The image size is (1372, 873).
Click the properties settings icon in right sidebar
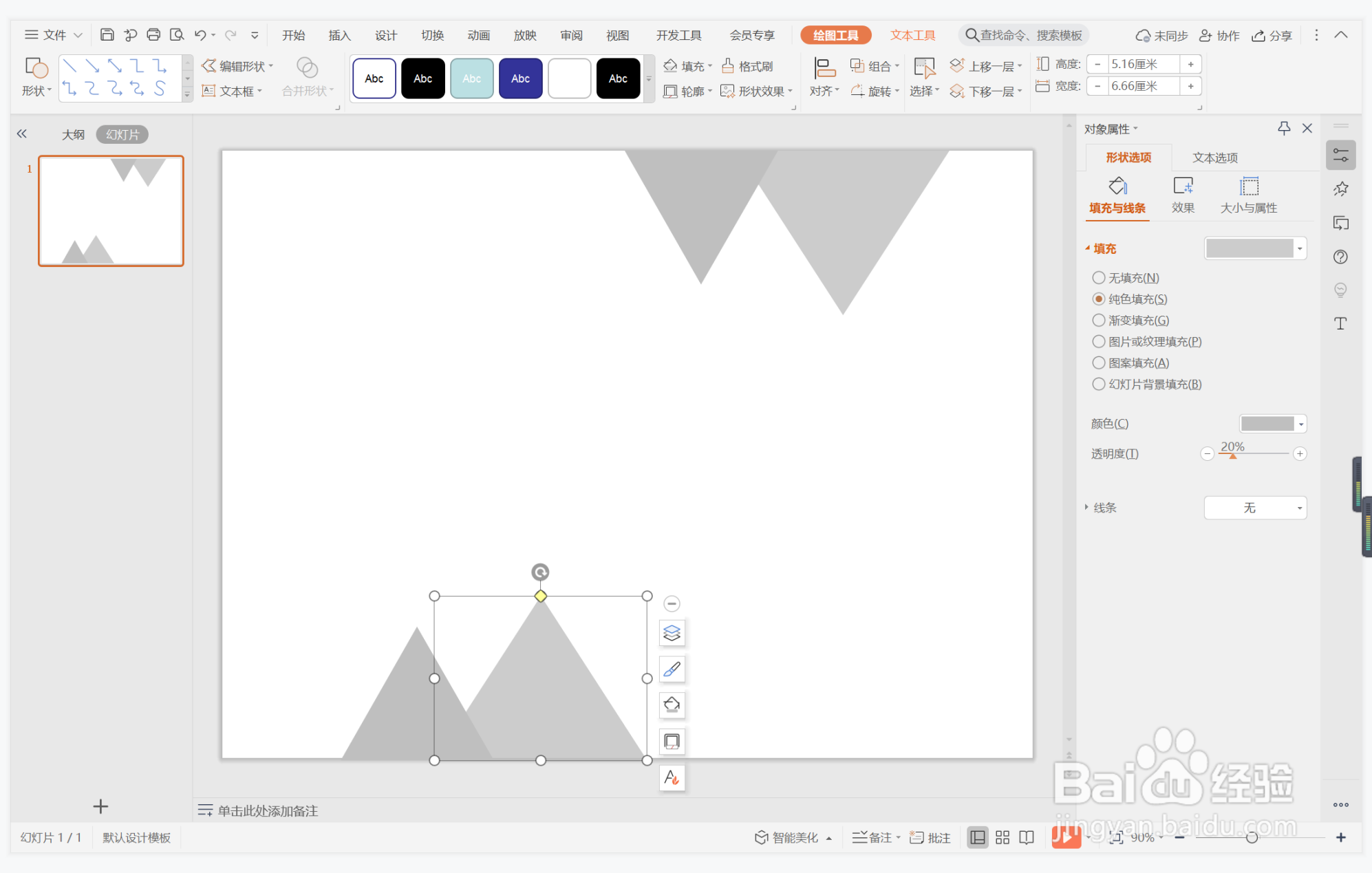coord(1341,155)
